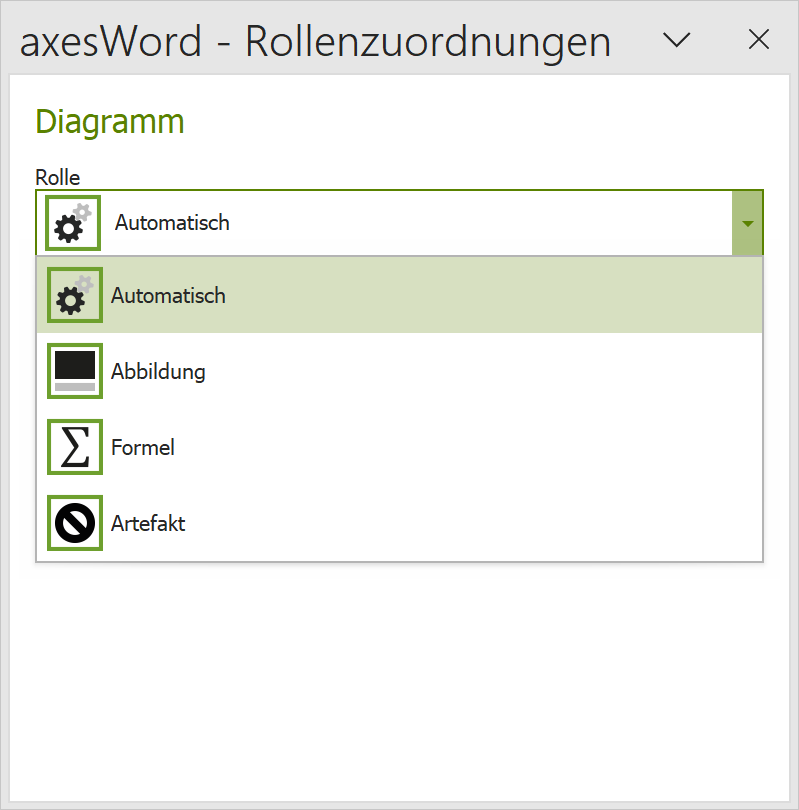
Task: Click the Diagramm heading
Action: [109, 122]
